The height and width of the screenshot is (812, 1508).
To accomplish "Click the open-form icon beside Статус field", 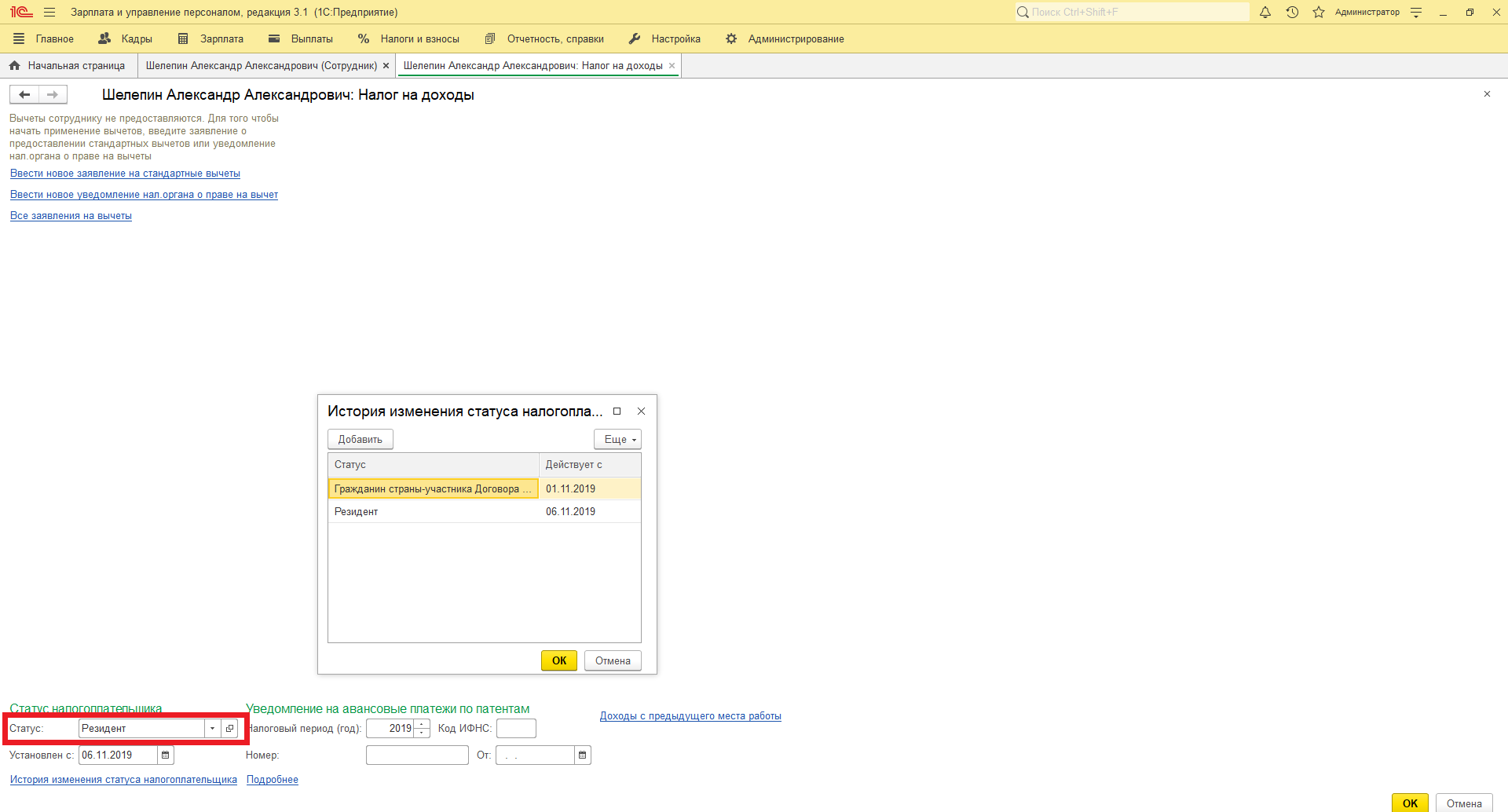I will click(229, 729).
